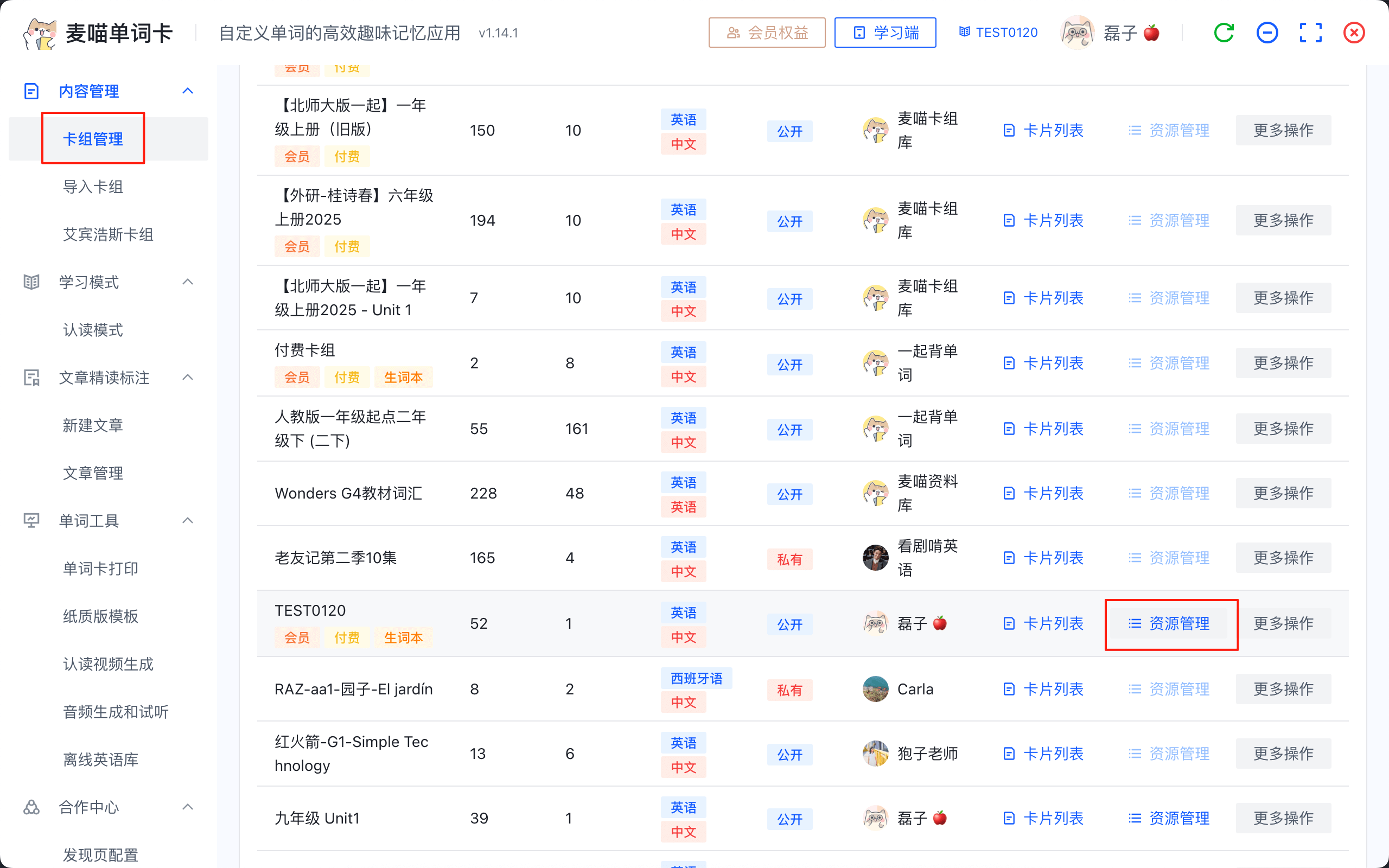
Task: Collapse the 学习模式 section
Action: [188, 282]
